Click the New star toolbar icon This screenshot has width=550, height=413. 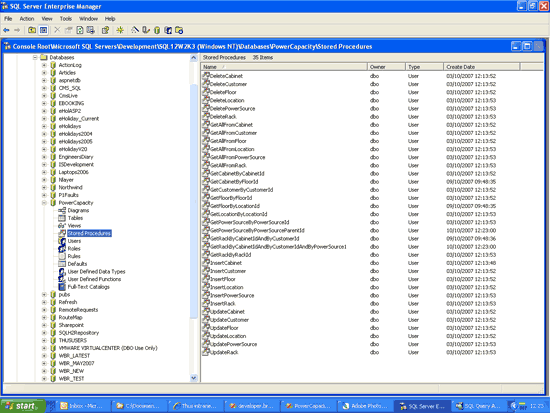[x=120, y=30]
